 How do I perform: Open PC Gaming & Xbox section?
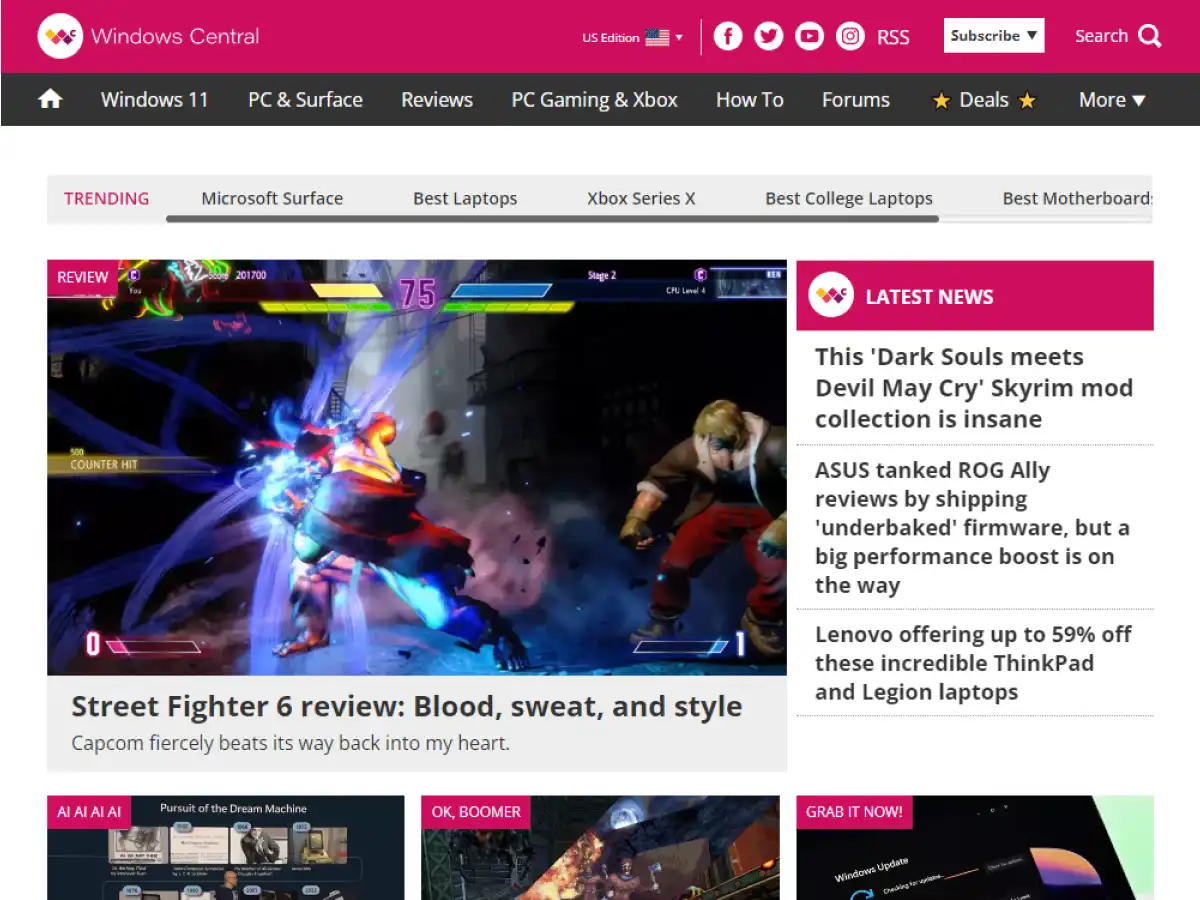coord(594,100)
